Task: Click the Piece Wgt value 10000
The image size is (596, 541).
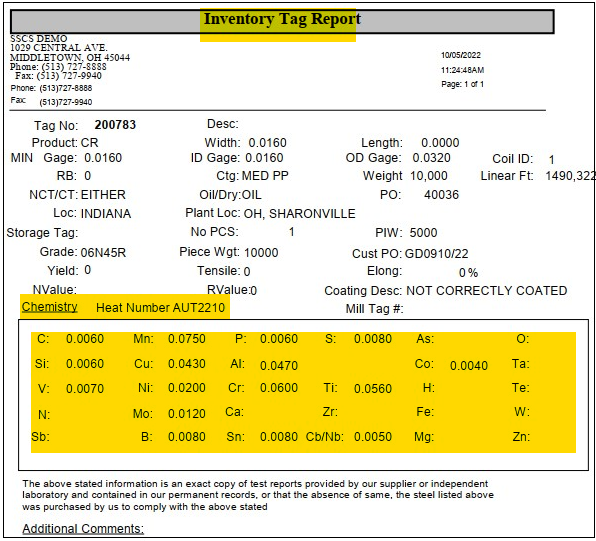Action: point(261,252)
